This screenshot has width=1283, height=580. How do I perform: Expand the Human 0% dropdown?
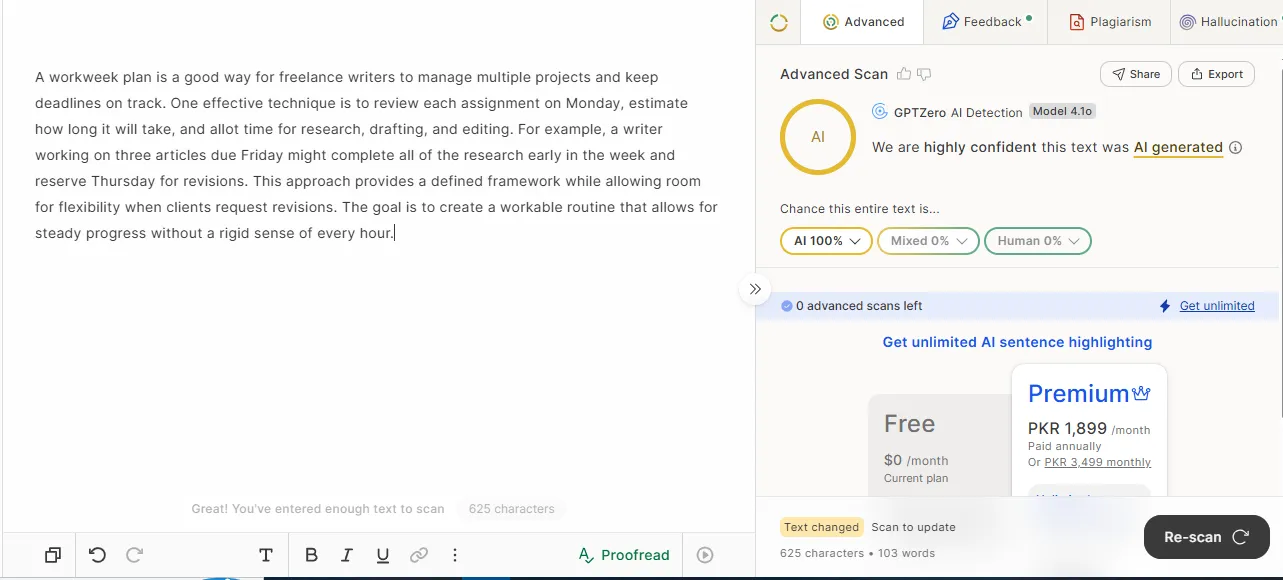(1038, 241)
